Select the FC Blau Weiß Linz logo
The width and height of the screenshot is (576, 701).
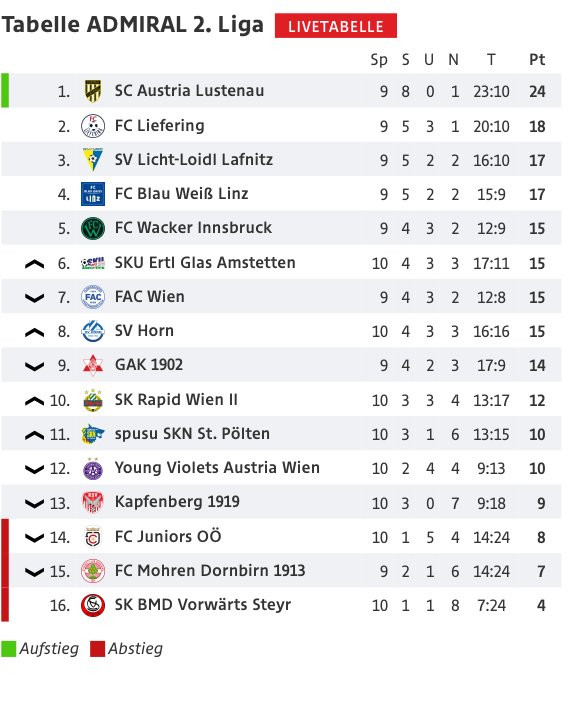(x=93, y=194)
